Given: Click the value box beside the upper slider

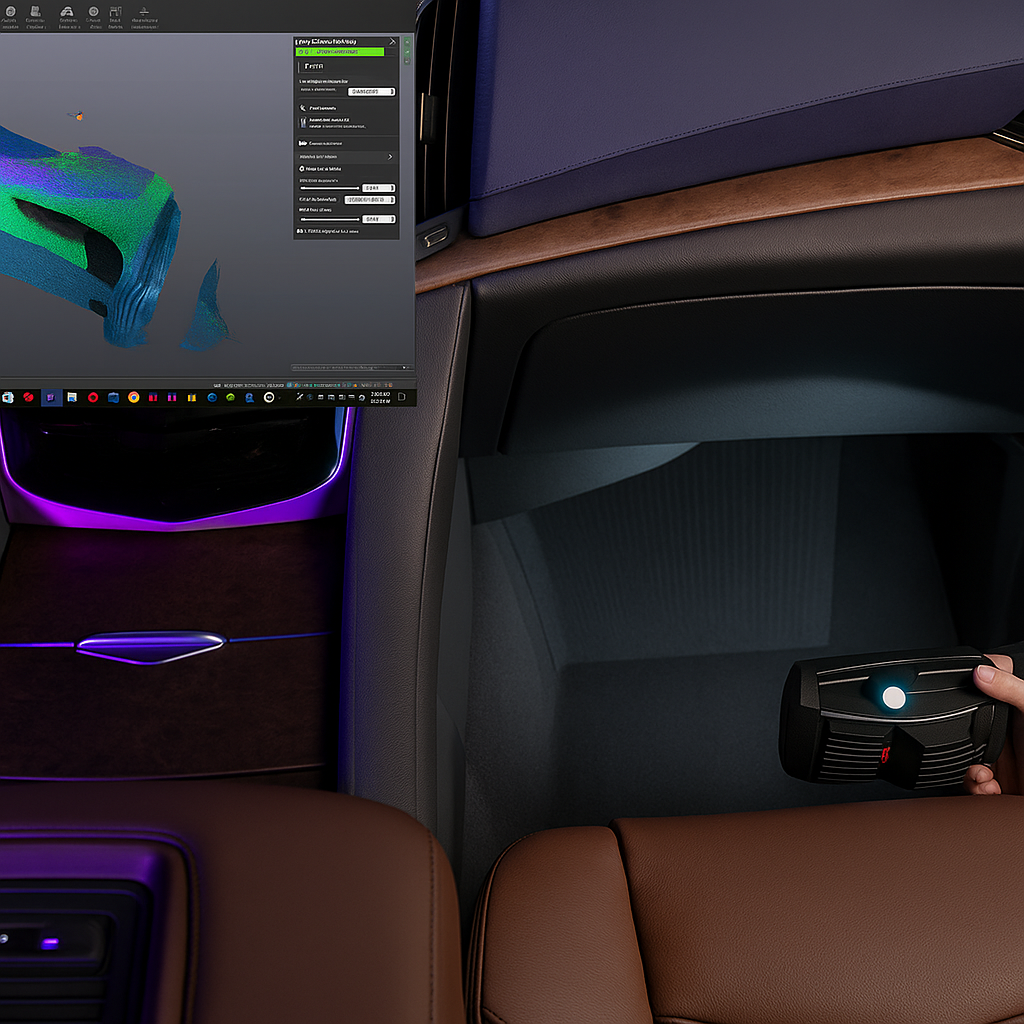Looking at the screenshot, I should tap(377, 188).
